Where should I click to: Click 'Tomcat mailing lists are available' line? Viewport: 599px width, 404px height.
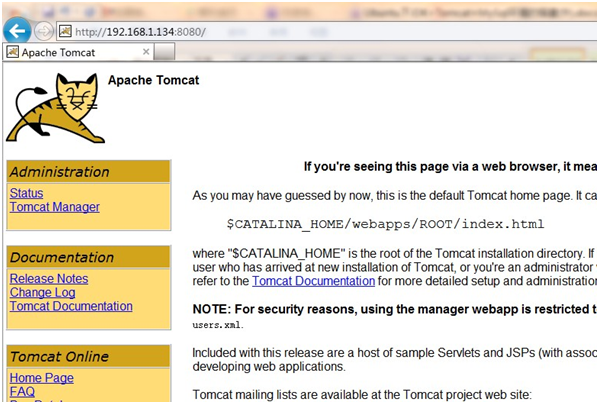[362, 394]
